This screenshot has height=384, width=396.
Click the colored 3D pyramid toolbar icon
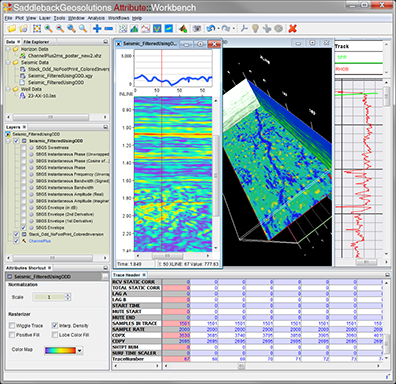(x=182, y=29)
